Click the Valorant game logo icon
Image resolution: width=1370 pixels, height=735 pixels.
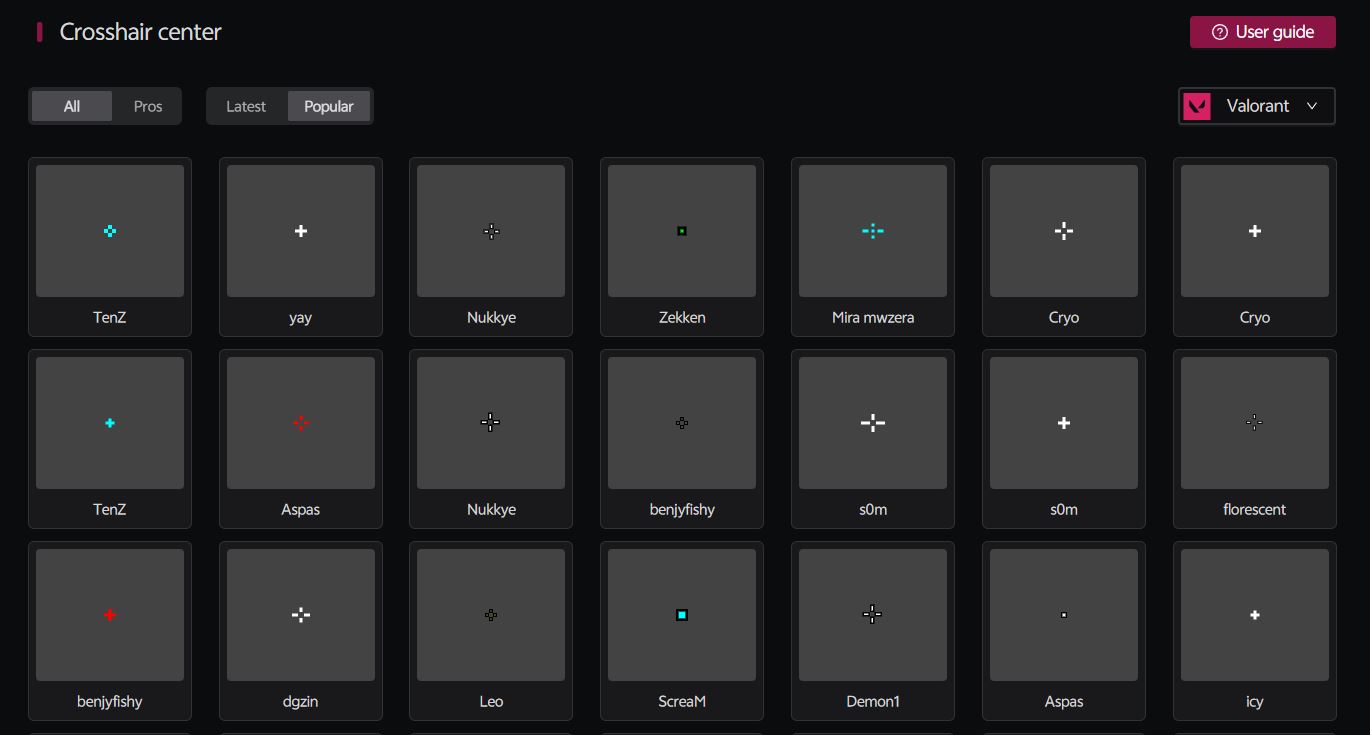[1197, 106]
